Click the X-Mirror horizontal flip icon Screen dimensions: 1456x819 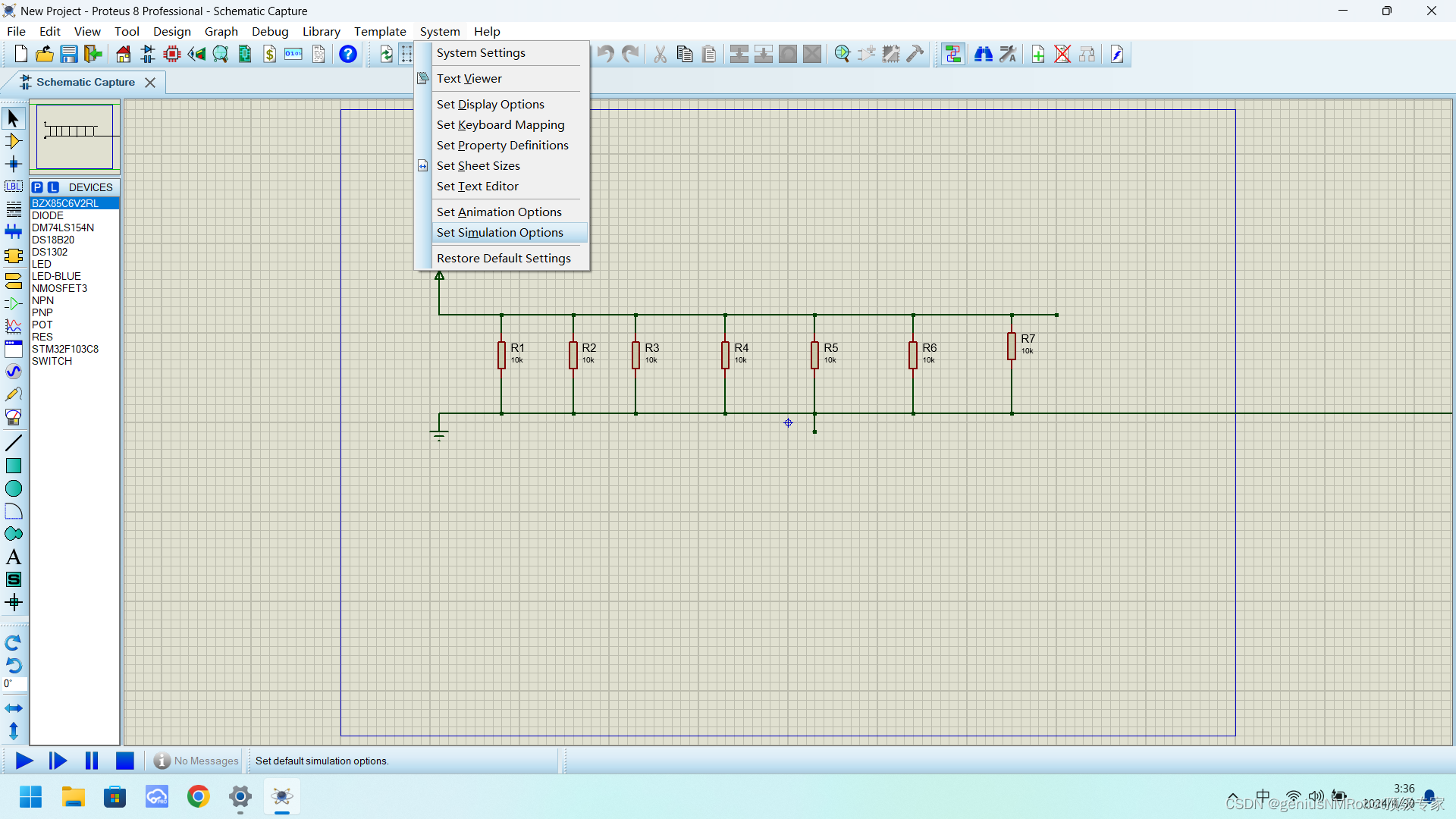tap(14, 708)
